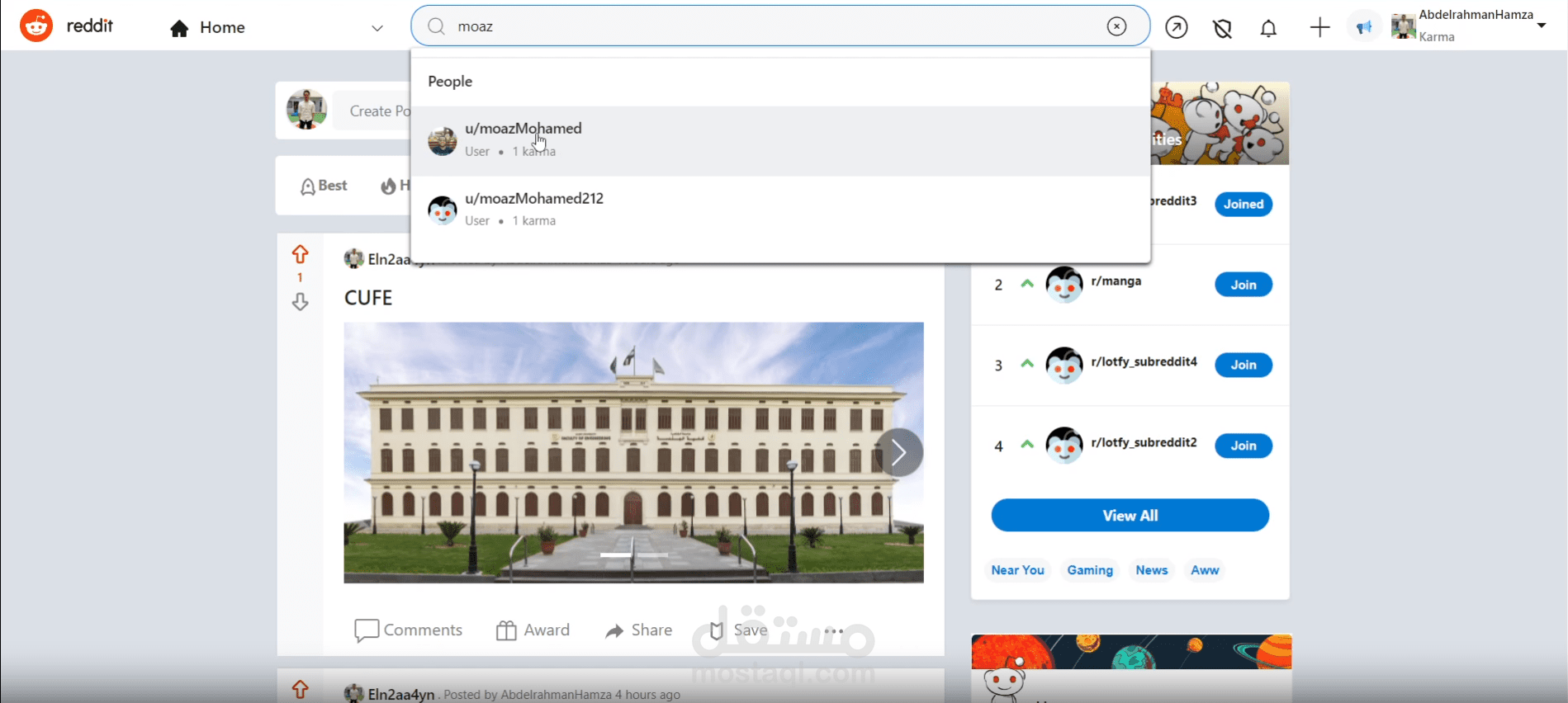This screenshot has height=703, width=1568.
Task: Open the Home feed dropdown
Action: click(377, 28)
